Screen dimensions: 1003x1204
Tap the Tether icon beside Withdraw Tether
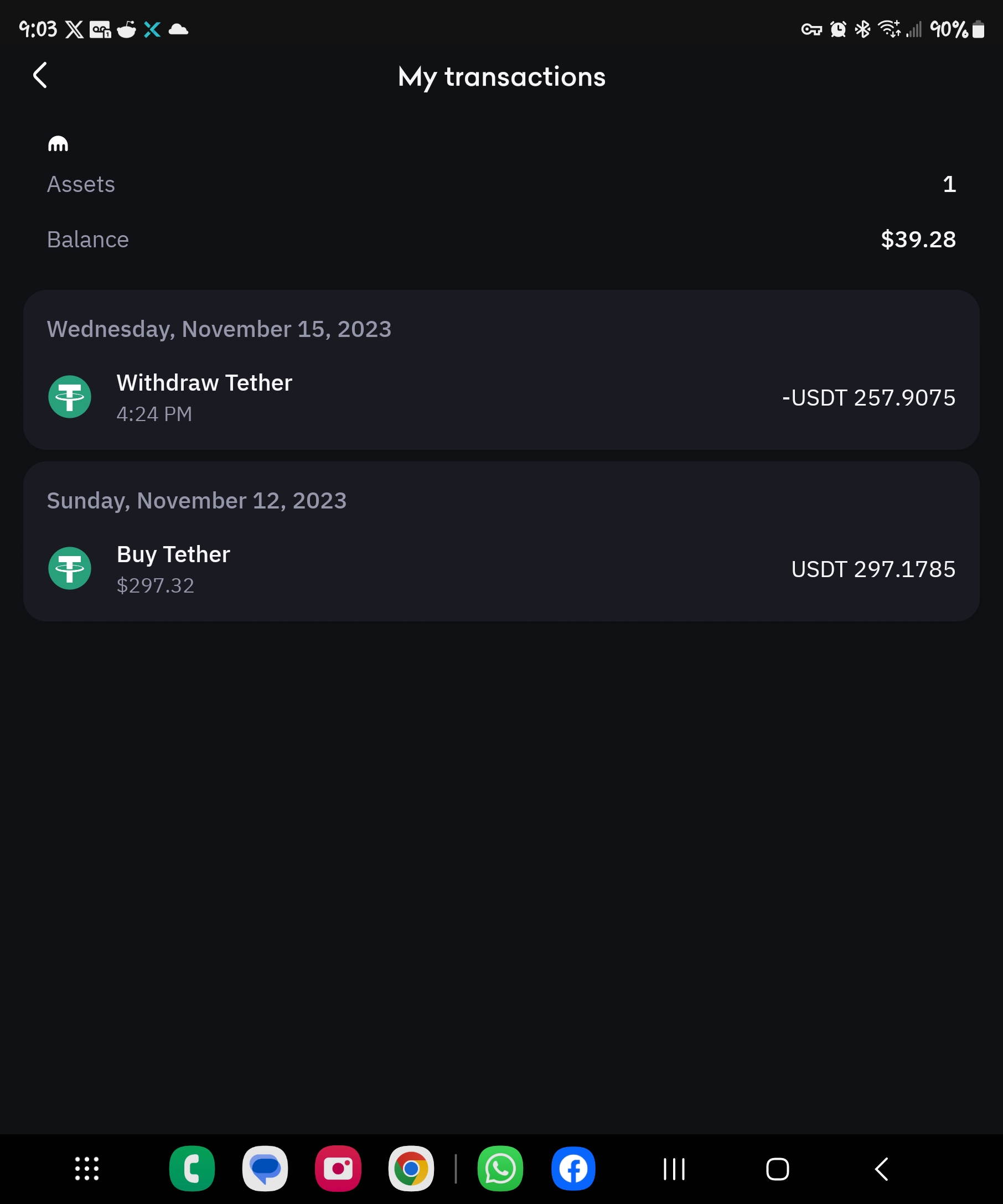pyautogui.click(x=70, y=397)
